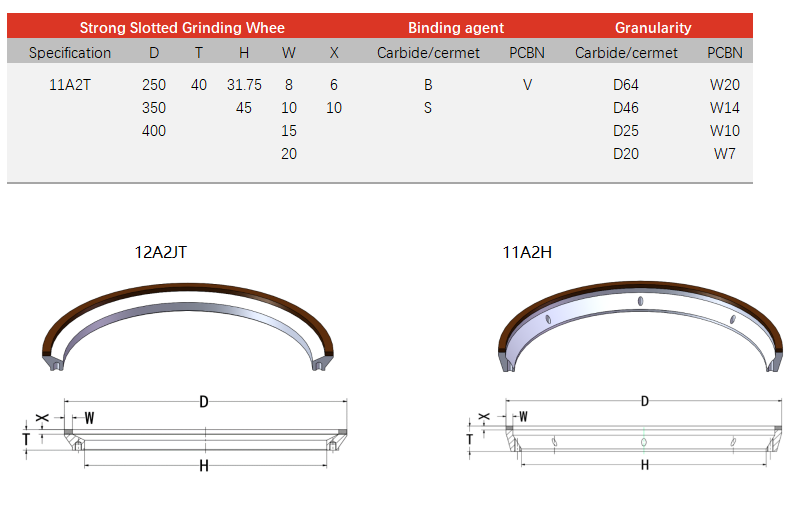This screenshot has width=808, height=518.
Task: Click the W value '8'
Action: pyautogui.click(x=289, y=85)
